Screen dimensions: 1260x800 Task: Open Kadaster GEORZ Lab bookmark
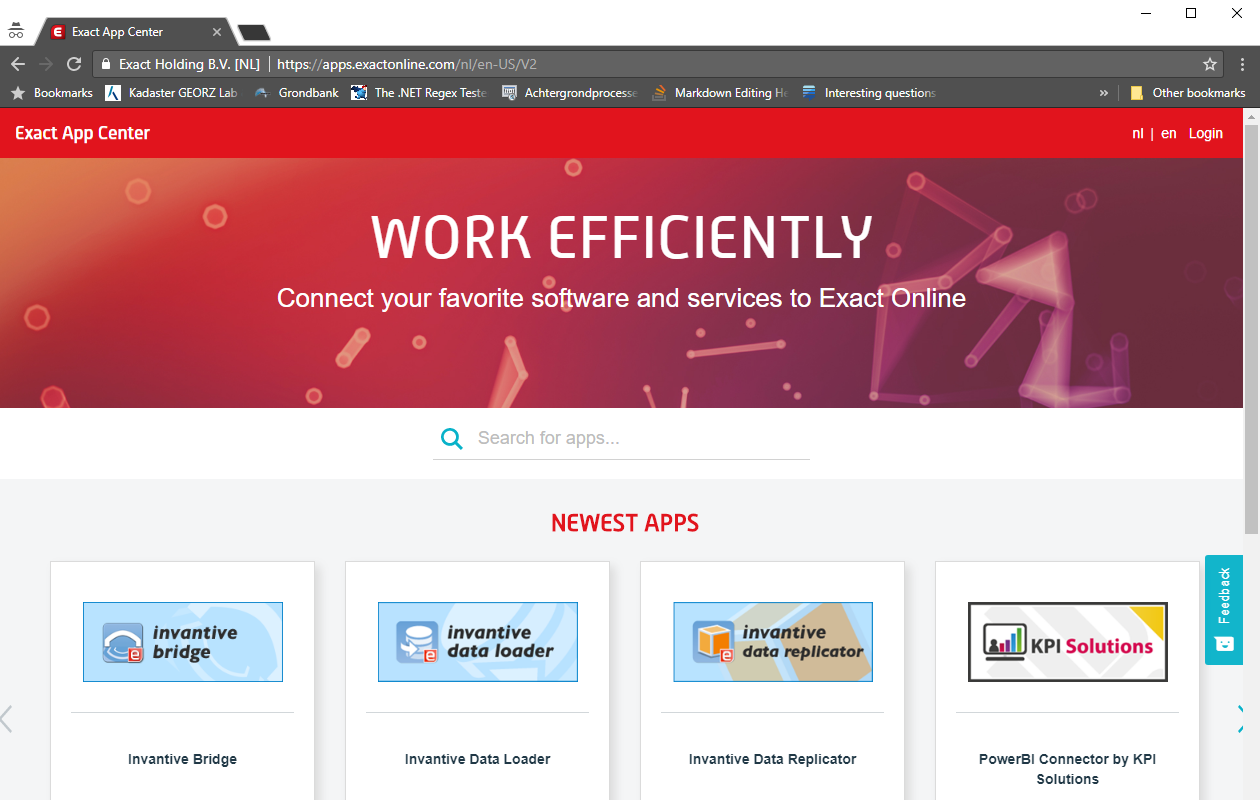(x=171, y=93)
